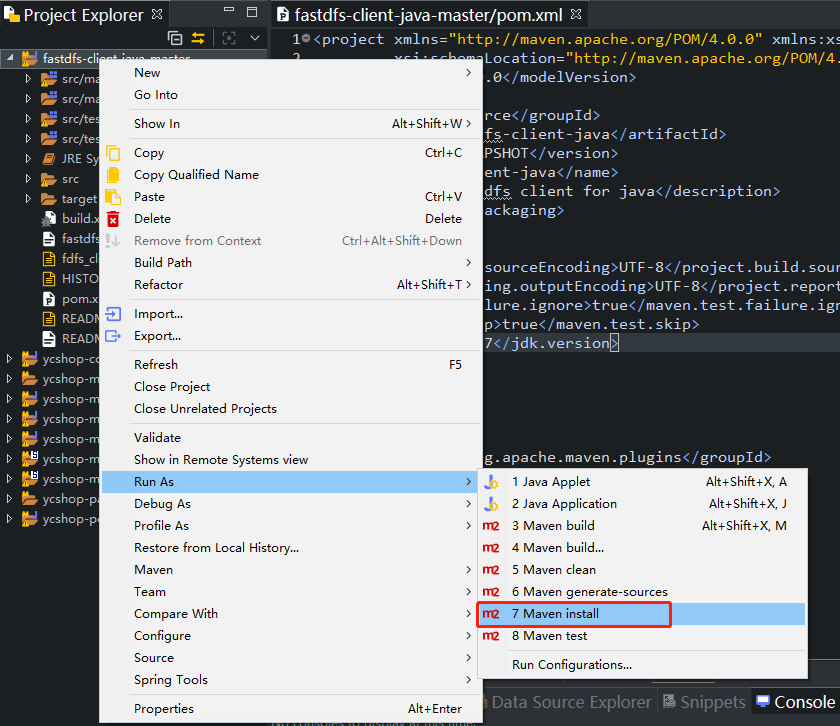Maximize the Project Explorer panel
Screen dimensions: 840x726
click(x=252, y=12)
